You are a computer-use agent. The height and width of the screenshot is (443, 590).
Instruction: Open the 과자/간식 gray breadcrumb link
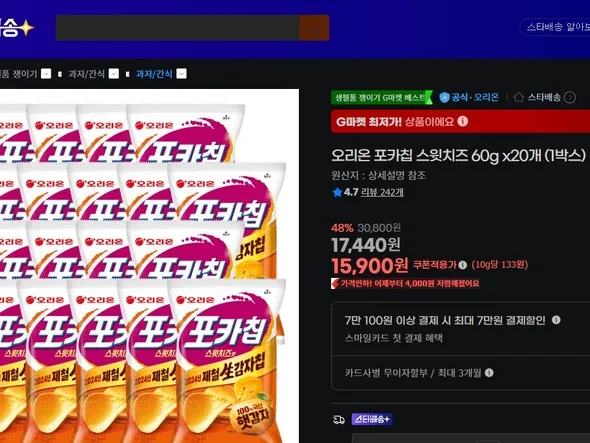(x=87, y=74)
